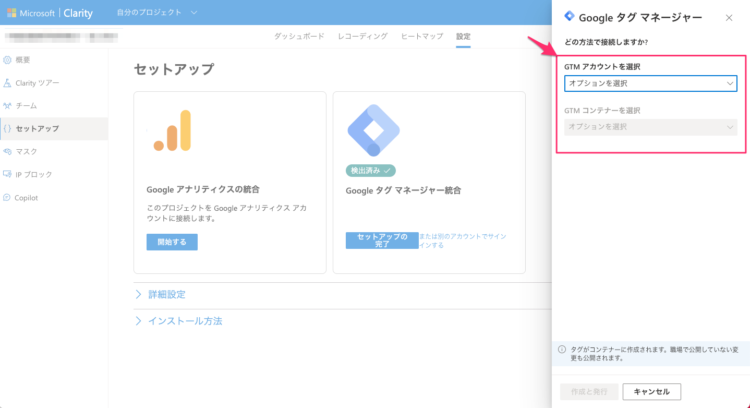Open Clarity ツアー in the sidebar
Viewport: 750px width, 408px height.
[x=54, y=83]
